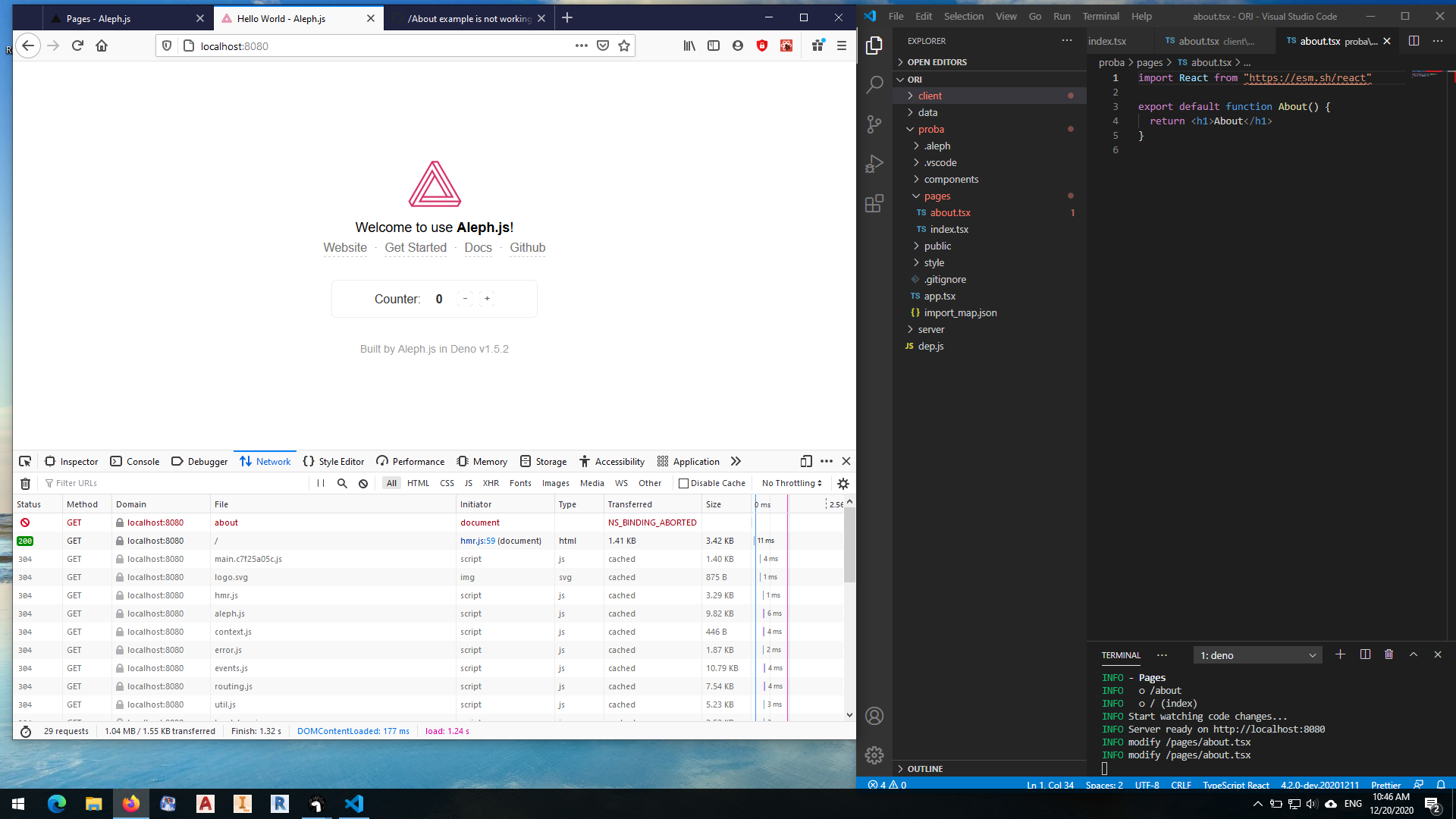The width and height of the screenshot is (1456, 819).
Task: Toggle responsive design mode in devtools
Action: pyautogui.click(x=806, y=461)
